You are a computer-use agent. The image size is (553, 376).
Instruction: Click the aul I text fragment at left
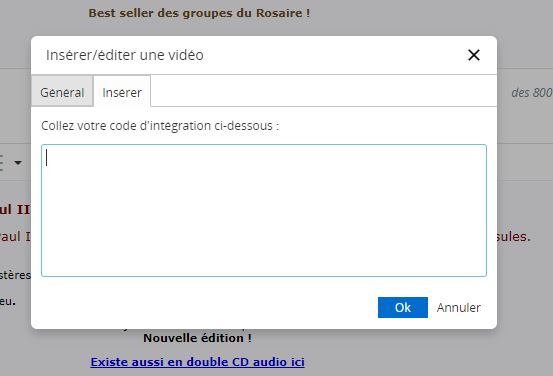tap(15, 236)
